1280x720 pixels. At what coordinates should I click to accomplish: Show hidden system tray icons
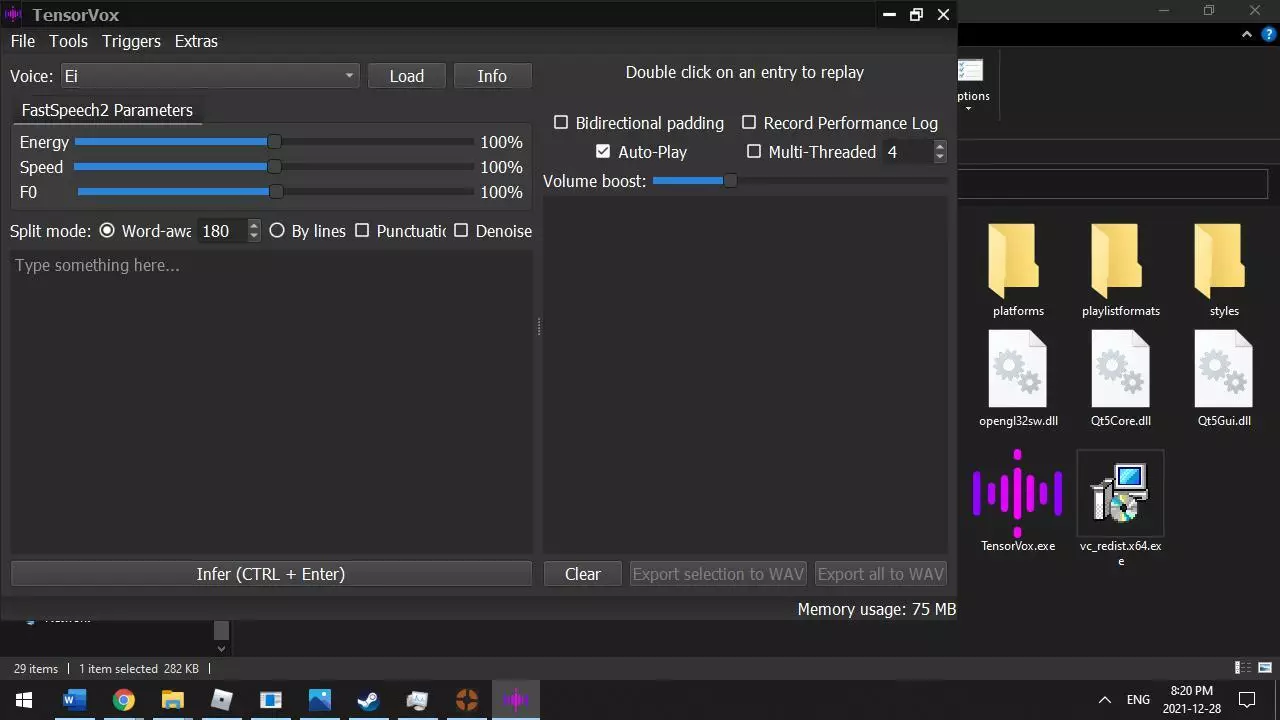tap(1104, 700)
